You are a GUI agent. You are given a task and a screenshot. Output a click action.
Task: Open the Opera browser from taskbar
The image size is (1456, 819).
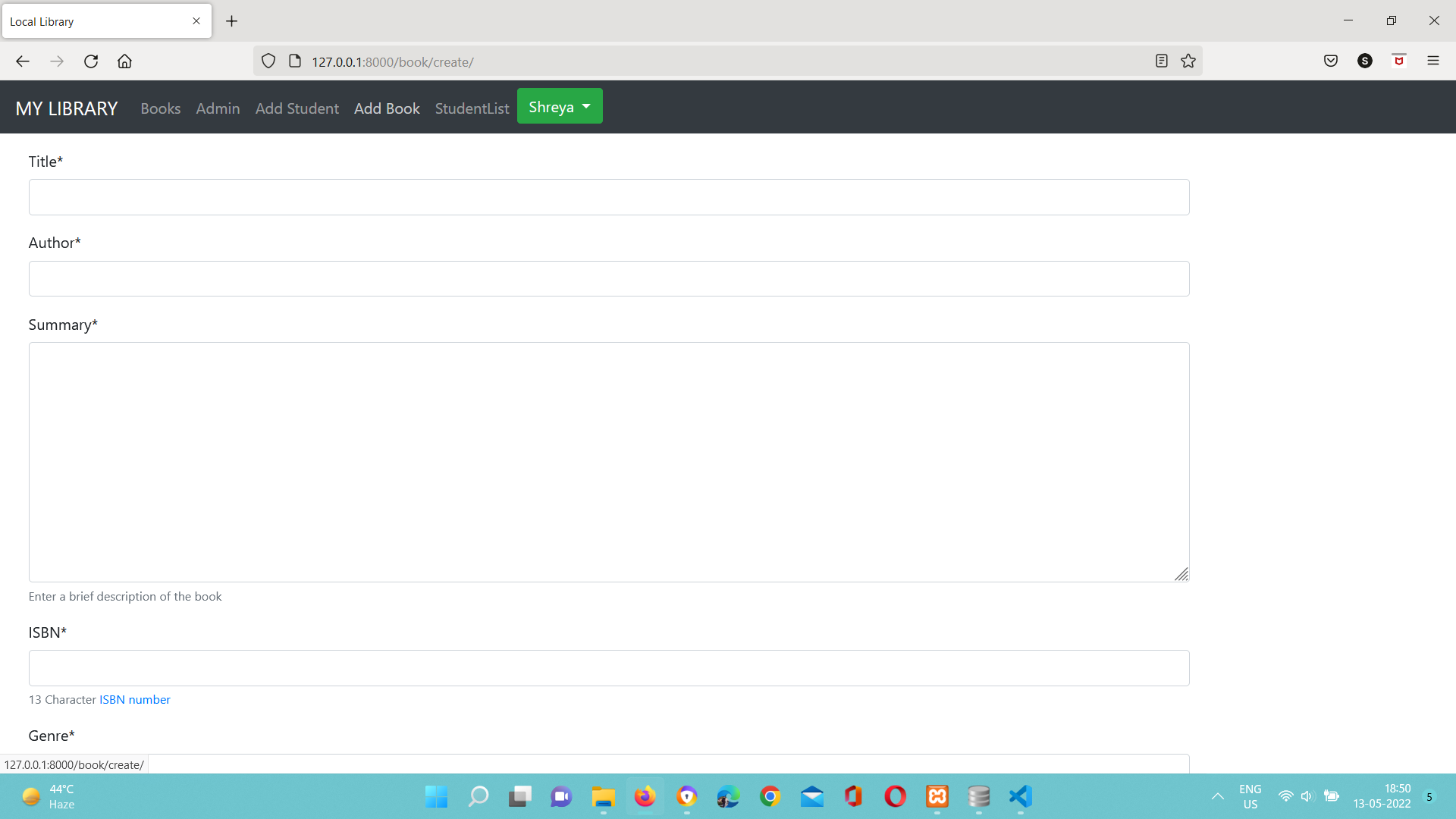click(896, 797)
